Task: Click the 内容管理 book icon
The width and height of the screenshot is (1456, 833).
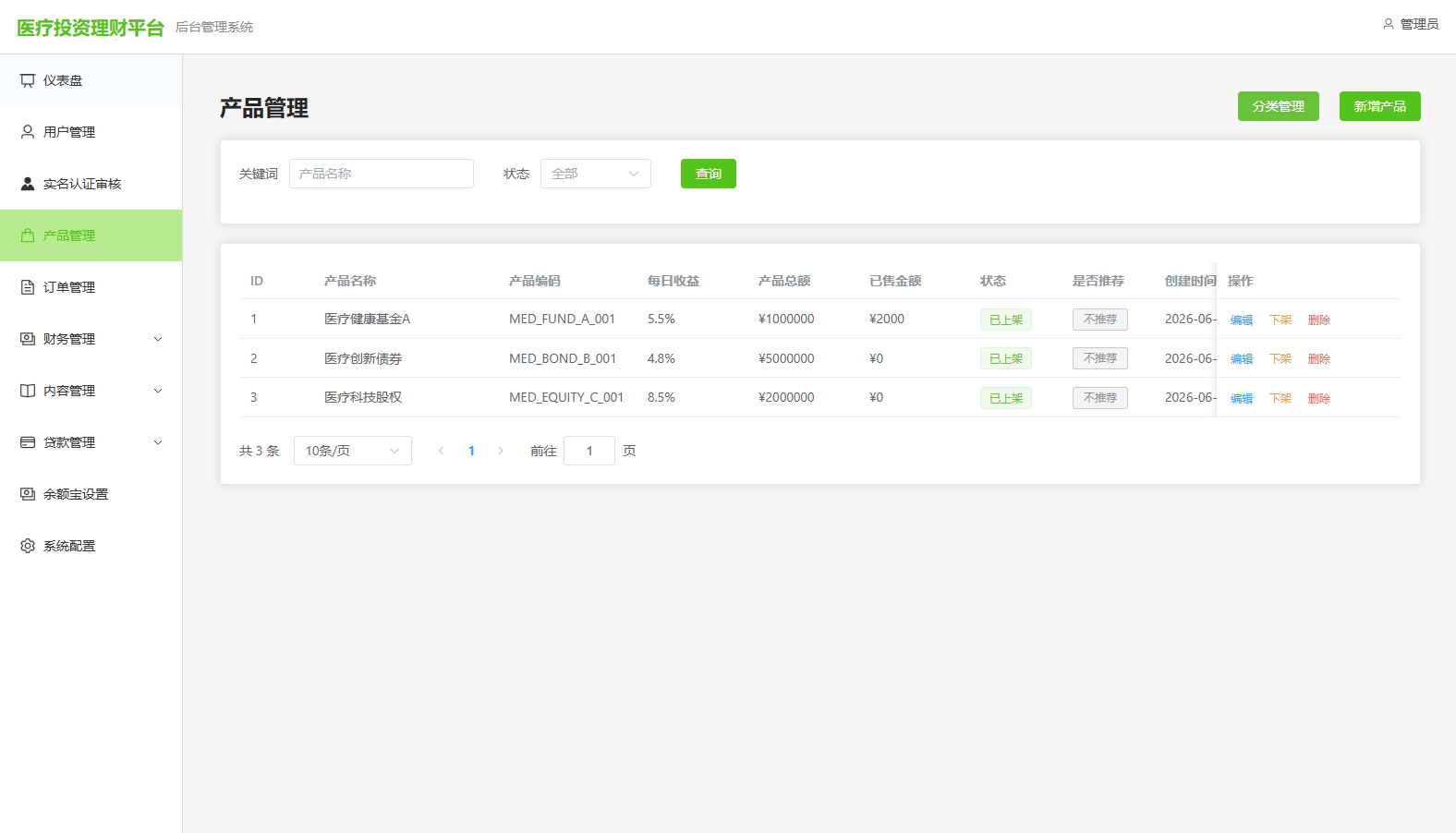Action: click(x=28, y=391)
